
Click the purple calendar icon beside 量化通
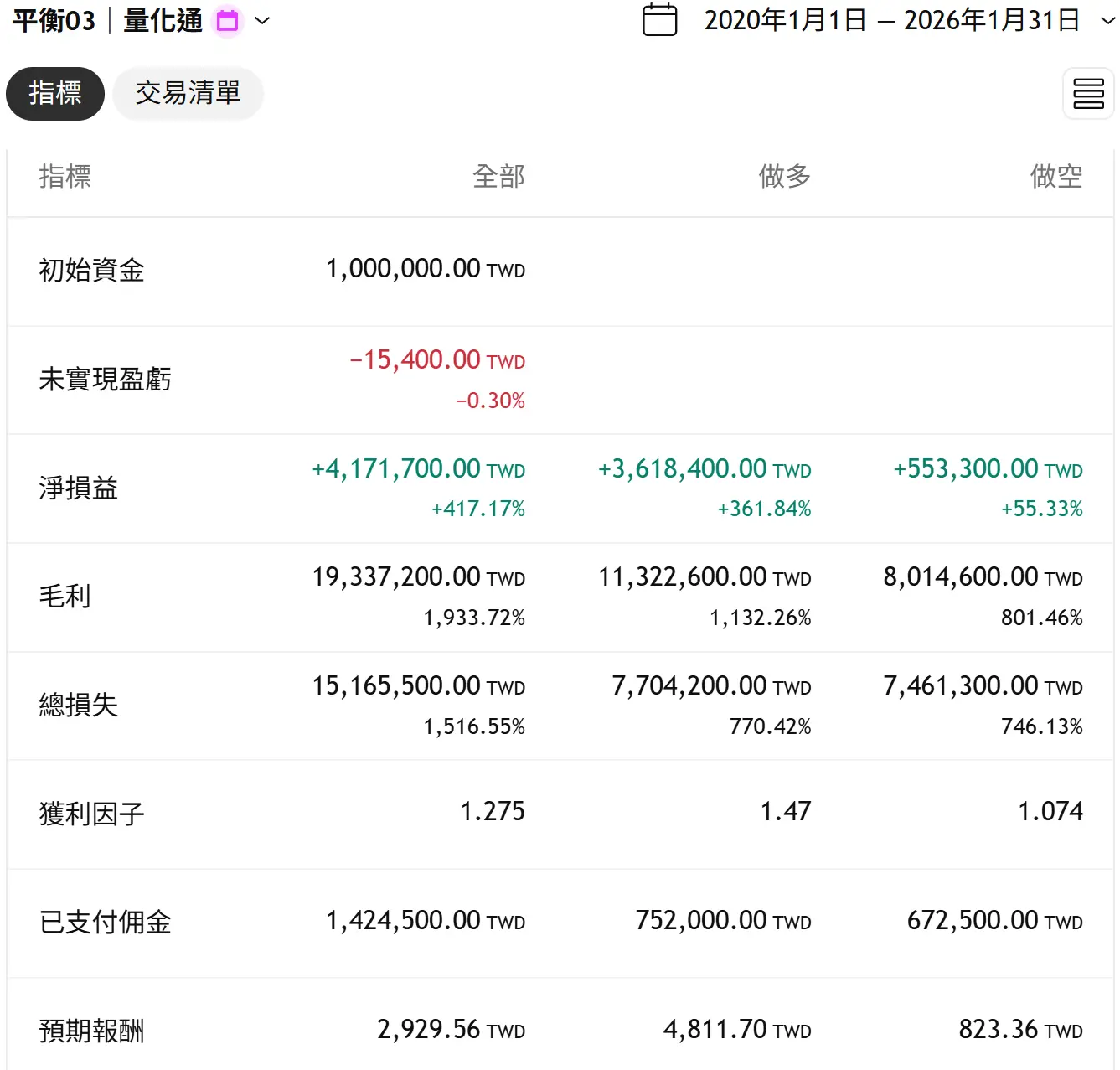click(x=227, y=21)
